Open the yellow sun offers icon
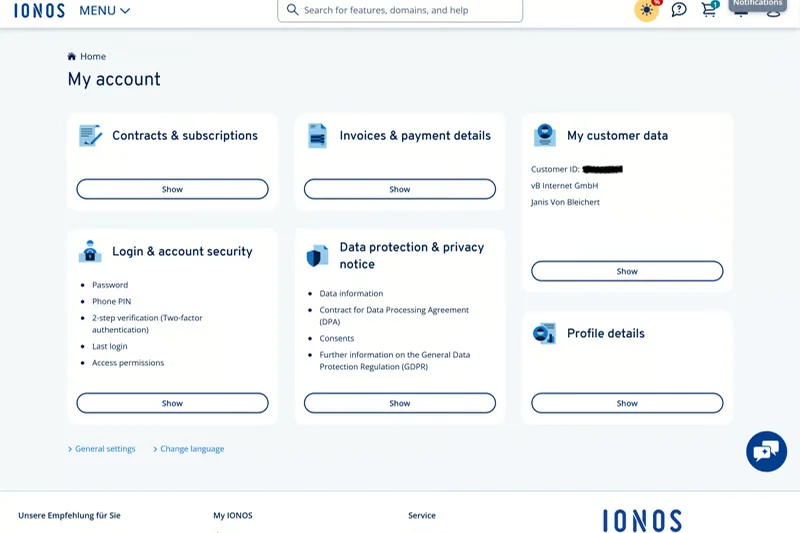This screenshot has height=533, width=800. [646, 10]
